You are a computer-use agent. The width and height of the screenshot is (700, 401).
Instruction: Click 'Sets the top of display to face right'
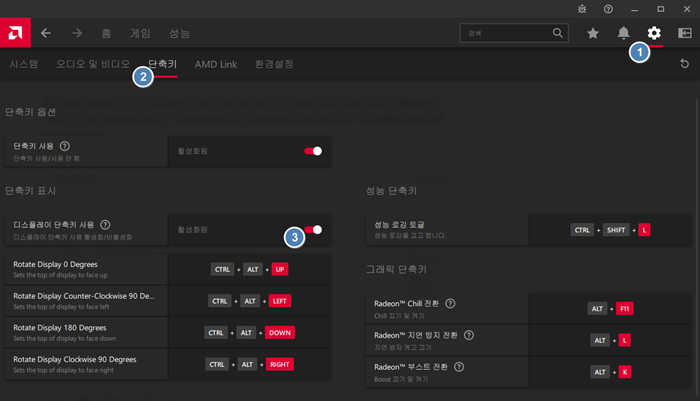[63, 370]
